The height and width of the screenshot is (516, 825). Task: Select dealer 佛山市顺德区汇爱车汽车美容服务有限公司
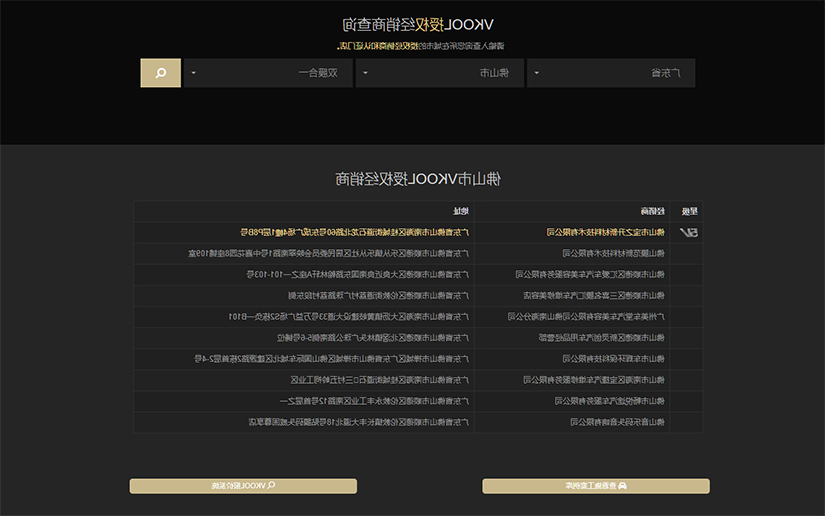pos(590,275)
